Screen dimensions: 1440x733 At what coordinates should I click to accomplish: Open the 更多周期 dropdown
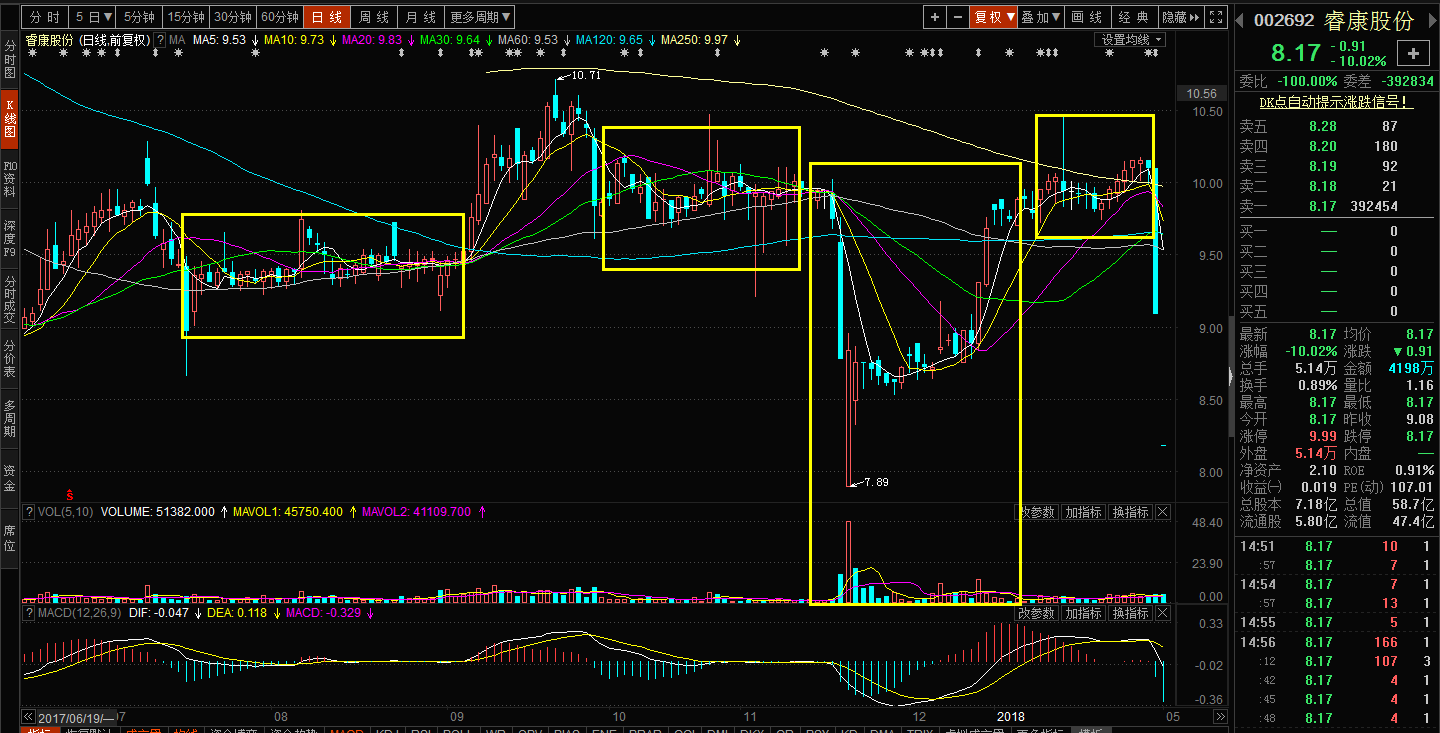pyautogui.click(x=480, y=17)
